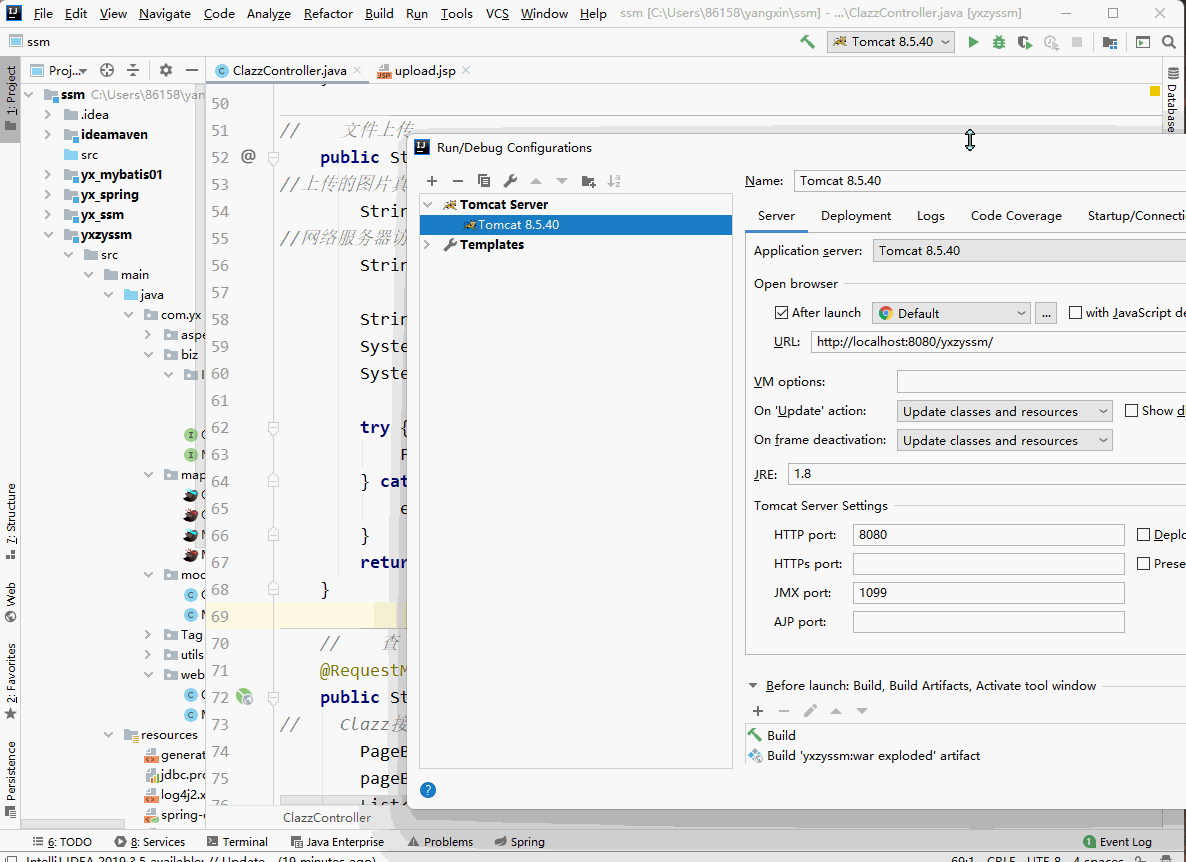This screenshot has height=862, width=1186.
Task: Expand Templates tree node
Action: coord(428,245)
